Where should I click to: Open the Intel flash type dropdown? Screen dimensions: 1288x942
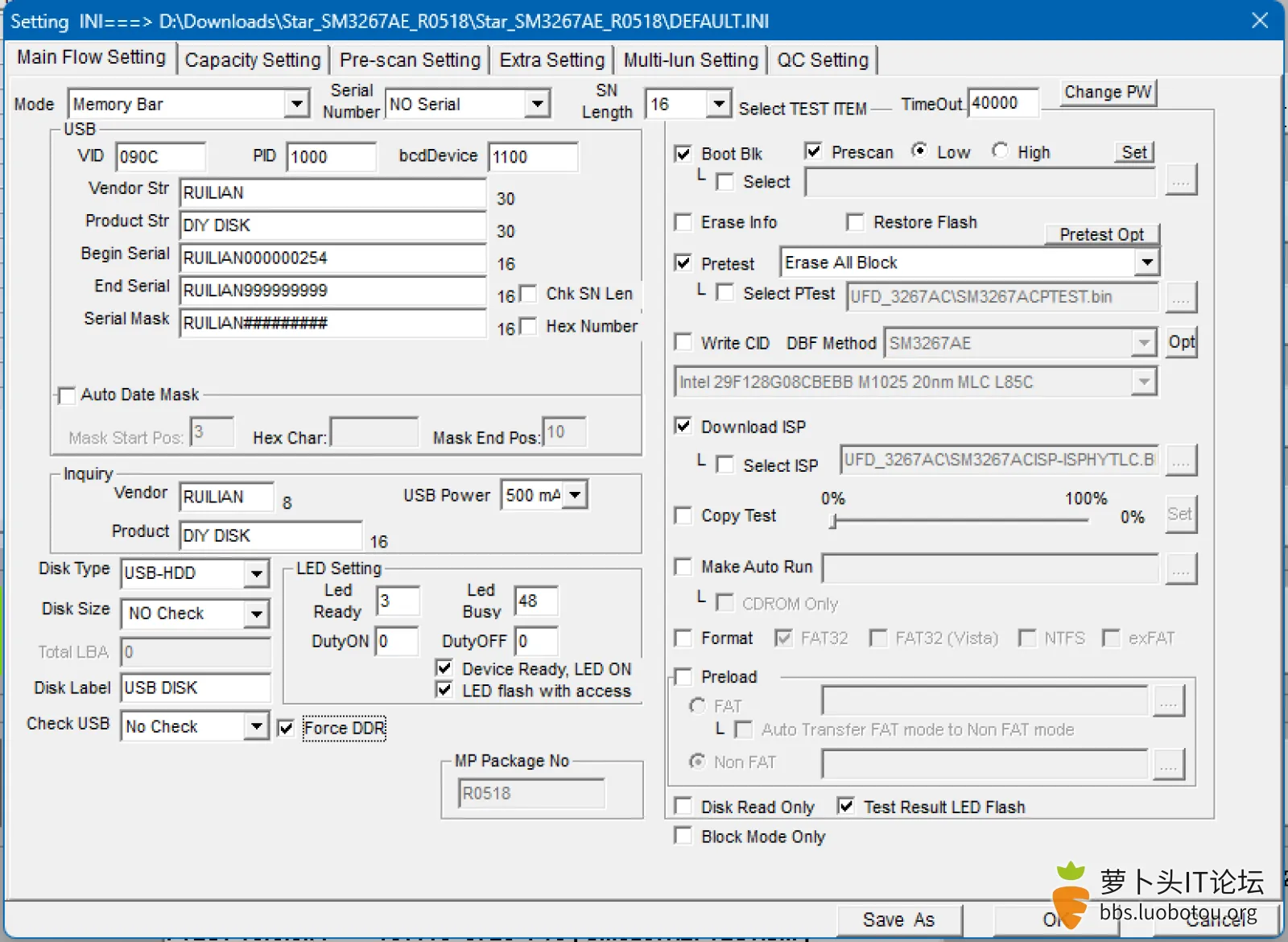coord(1144,382)
